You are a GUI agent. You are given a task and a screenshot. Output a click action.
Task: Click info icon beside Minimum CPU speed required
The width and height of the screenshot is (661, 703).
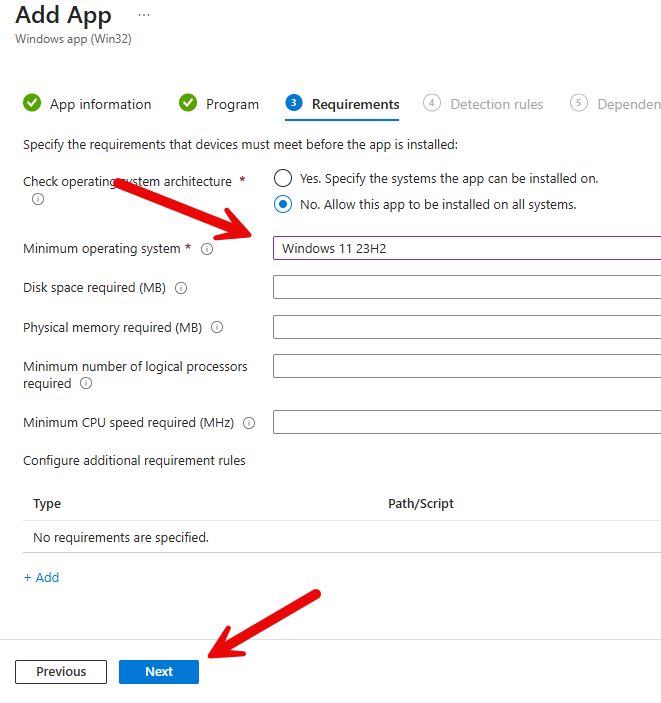click(x=249, y=423)
